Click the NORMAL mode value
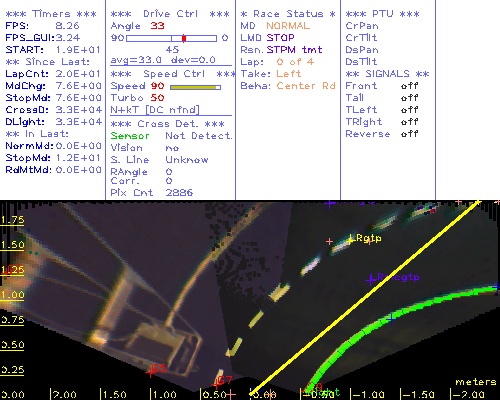 288,26
